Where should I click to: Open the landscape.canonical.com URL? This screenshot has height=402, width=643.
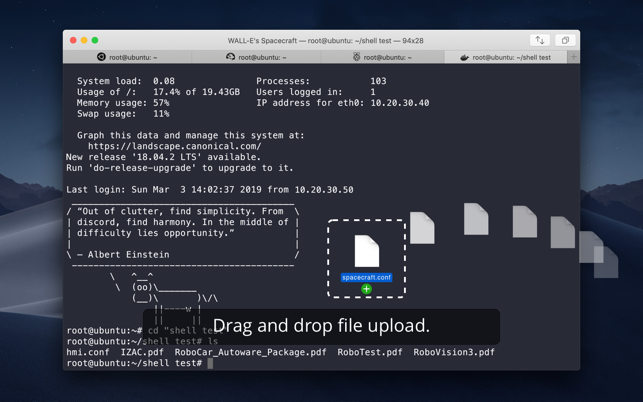pyautogui.click(x=175, y=146)
